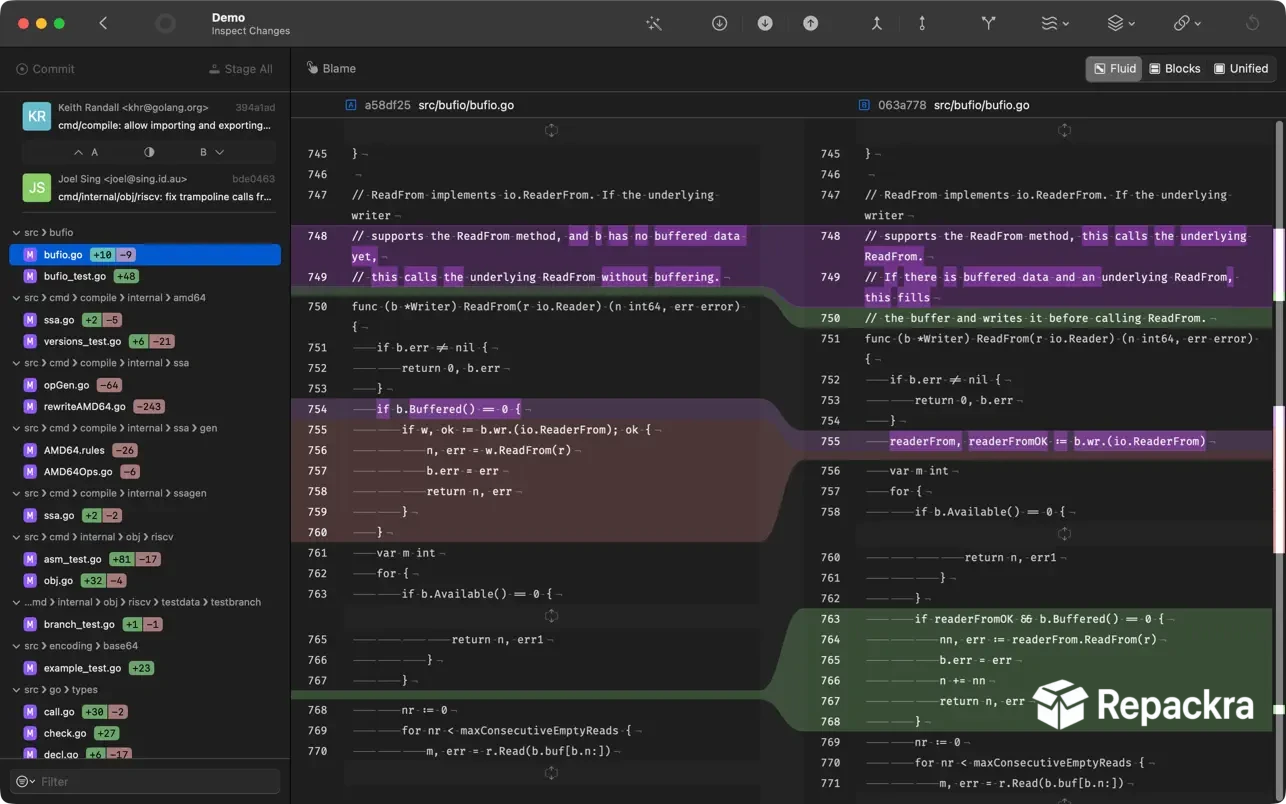The height and width of the screenshot is (804, 1286).
Task: Select the check.go file
Action: pos(145,733)
